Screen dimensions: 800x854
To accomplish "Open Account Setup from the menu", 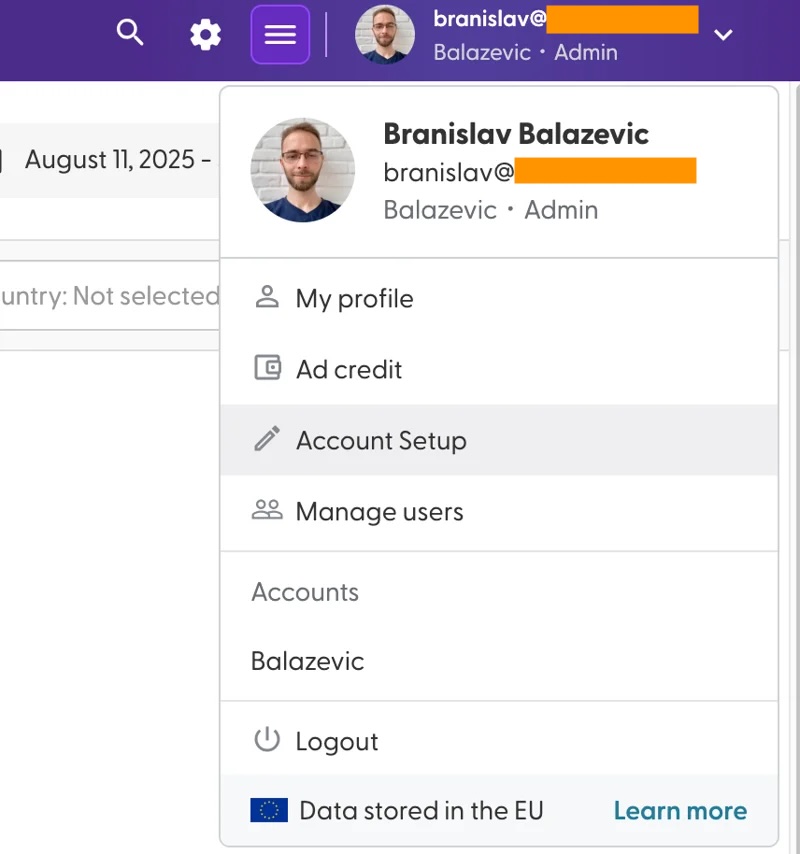I will [499, 440].
